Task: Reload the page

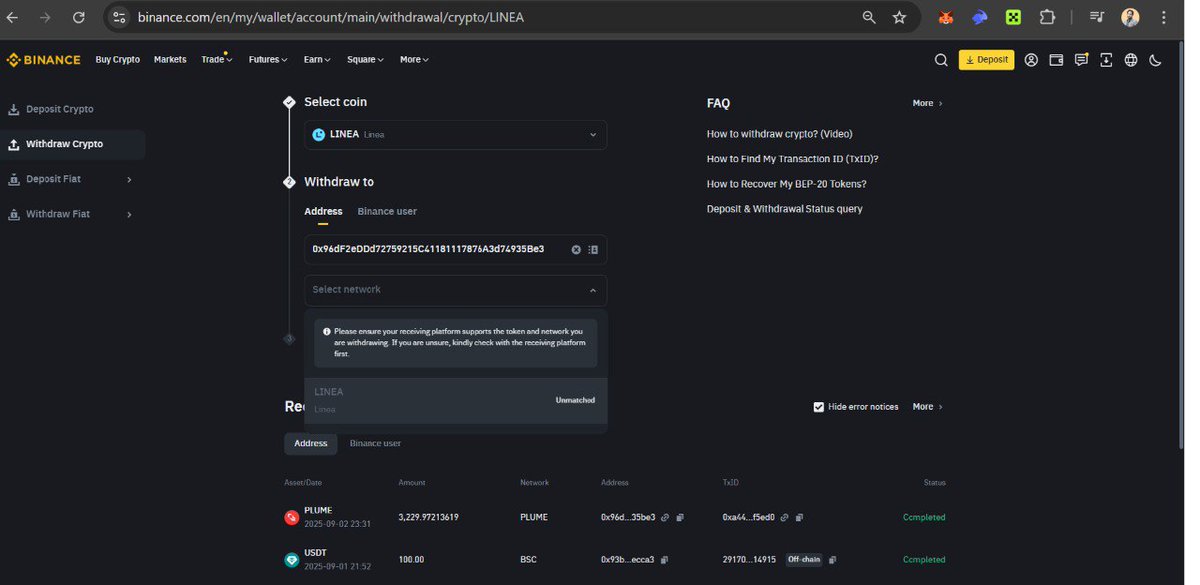Action: (79, 17)
